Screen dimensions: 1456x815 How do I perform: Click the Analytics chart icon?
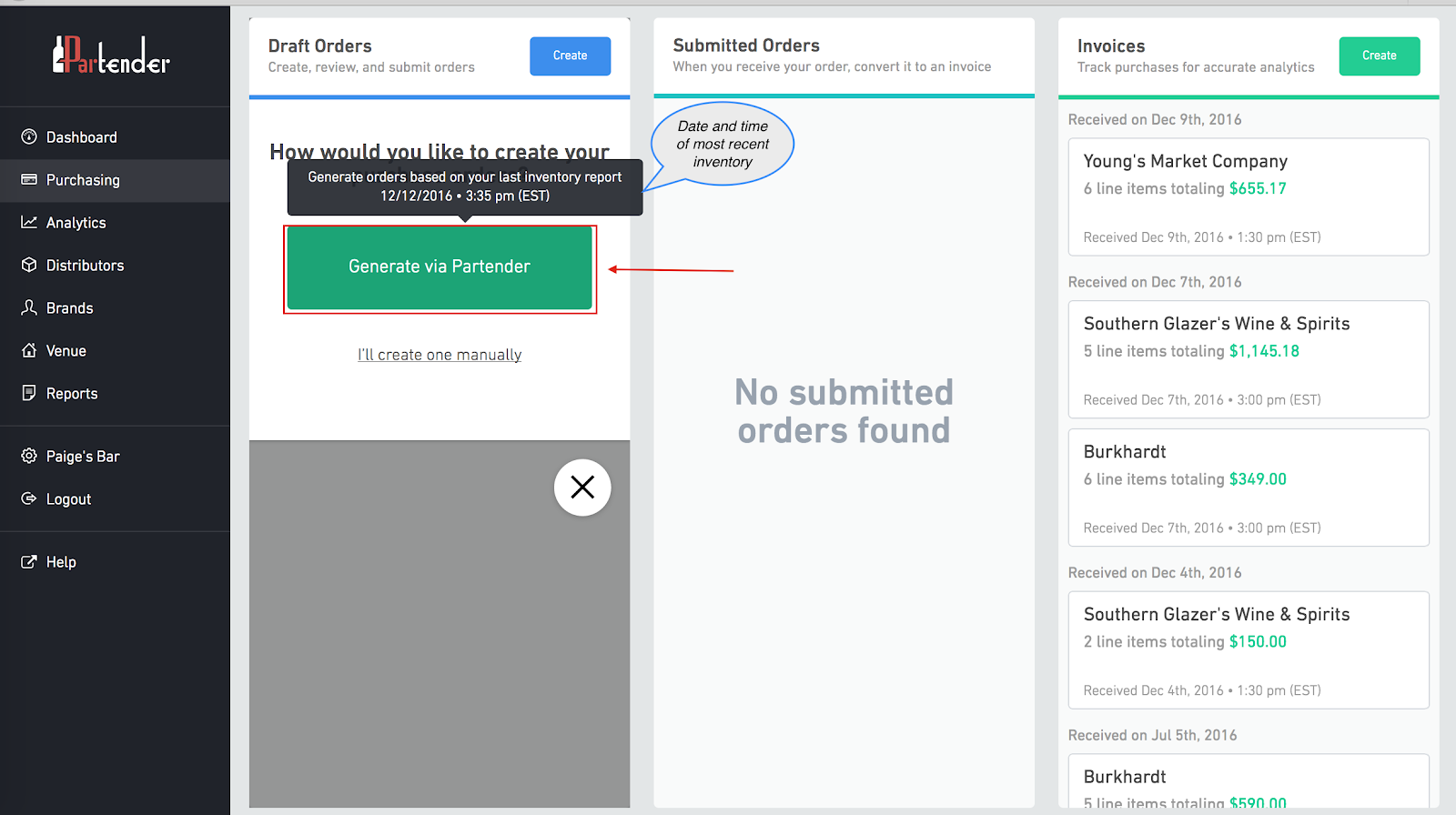point(29,222)
